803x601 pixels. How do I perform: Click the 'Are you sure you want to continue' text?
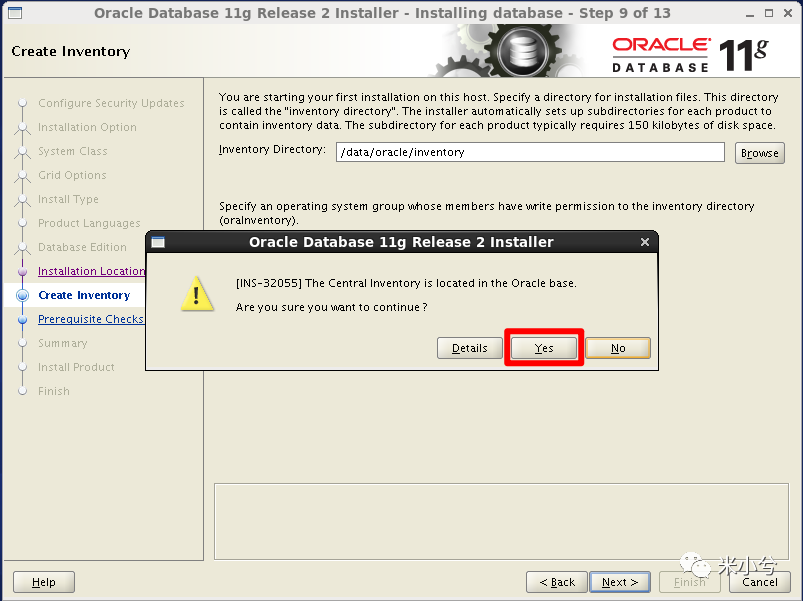tap(331, 307)
